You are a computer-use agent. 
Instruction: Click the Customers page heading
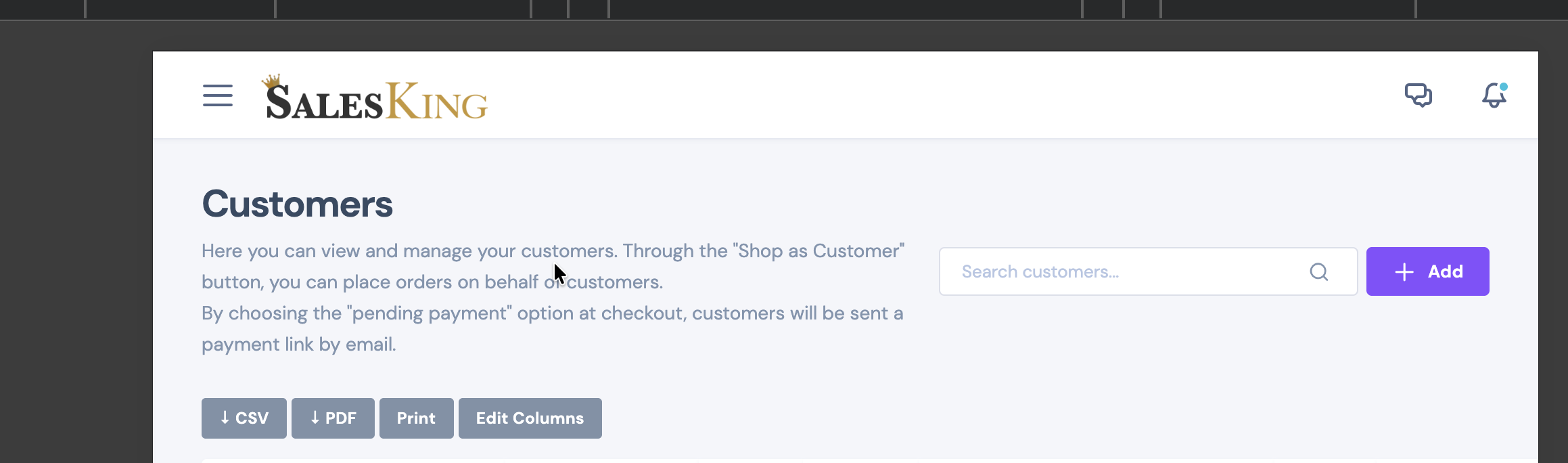(x=297, y=204)
